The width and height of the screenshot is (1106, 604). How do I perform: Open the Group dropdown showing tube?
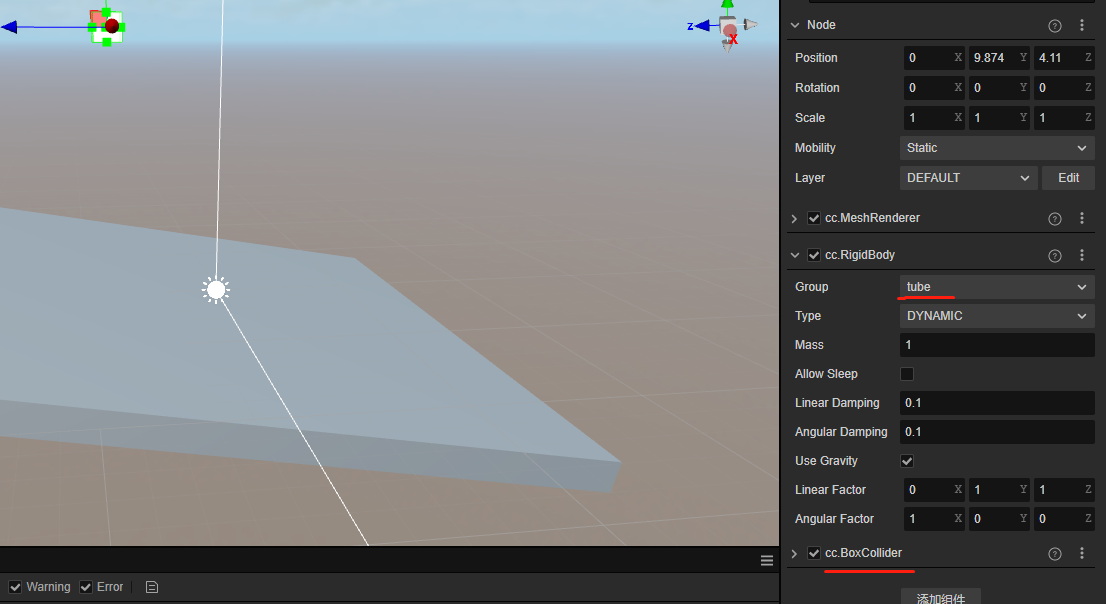coord(997,286)
